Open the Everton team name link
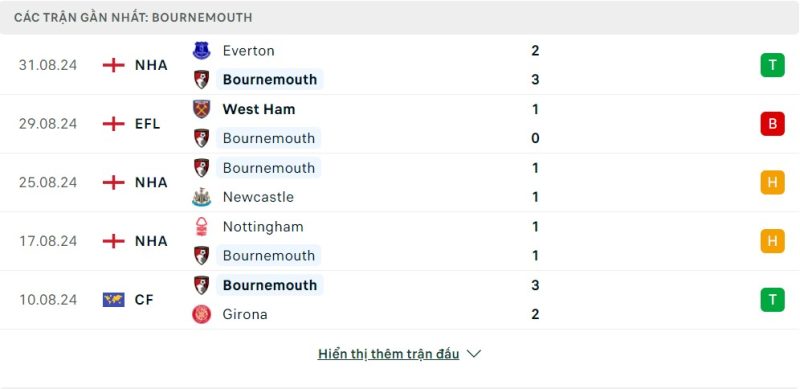The width and height of the screenshot is (800, 389). click(248, 51)
